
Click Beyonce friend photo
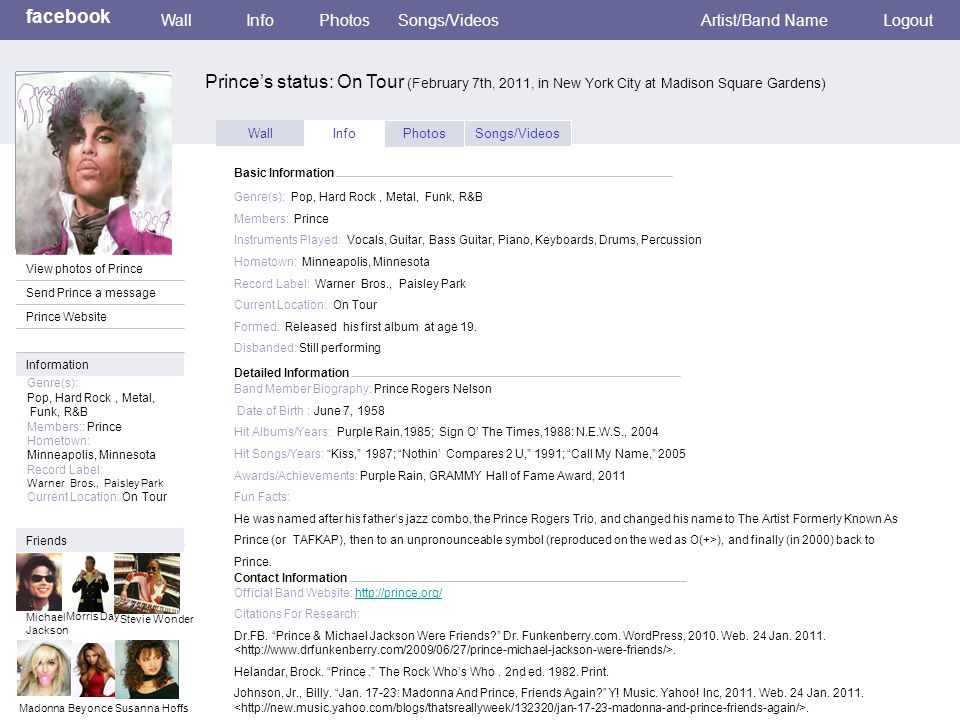[x=94, y=670]
